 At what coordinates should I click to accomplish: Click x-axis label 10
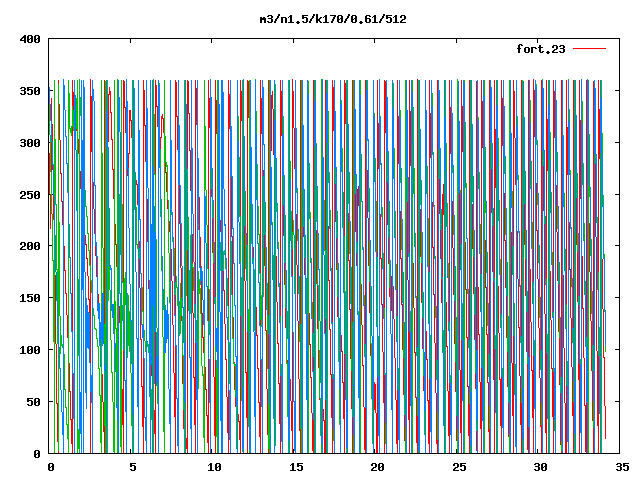(214, 467)
